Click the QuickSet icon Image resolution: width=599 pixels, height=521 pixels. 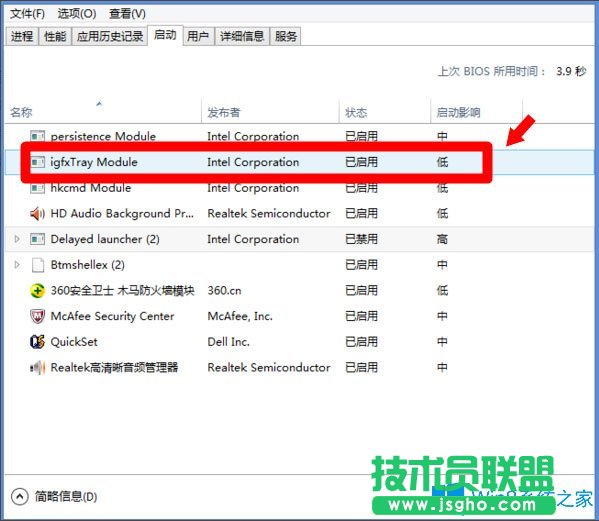click(37, 342)
